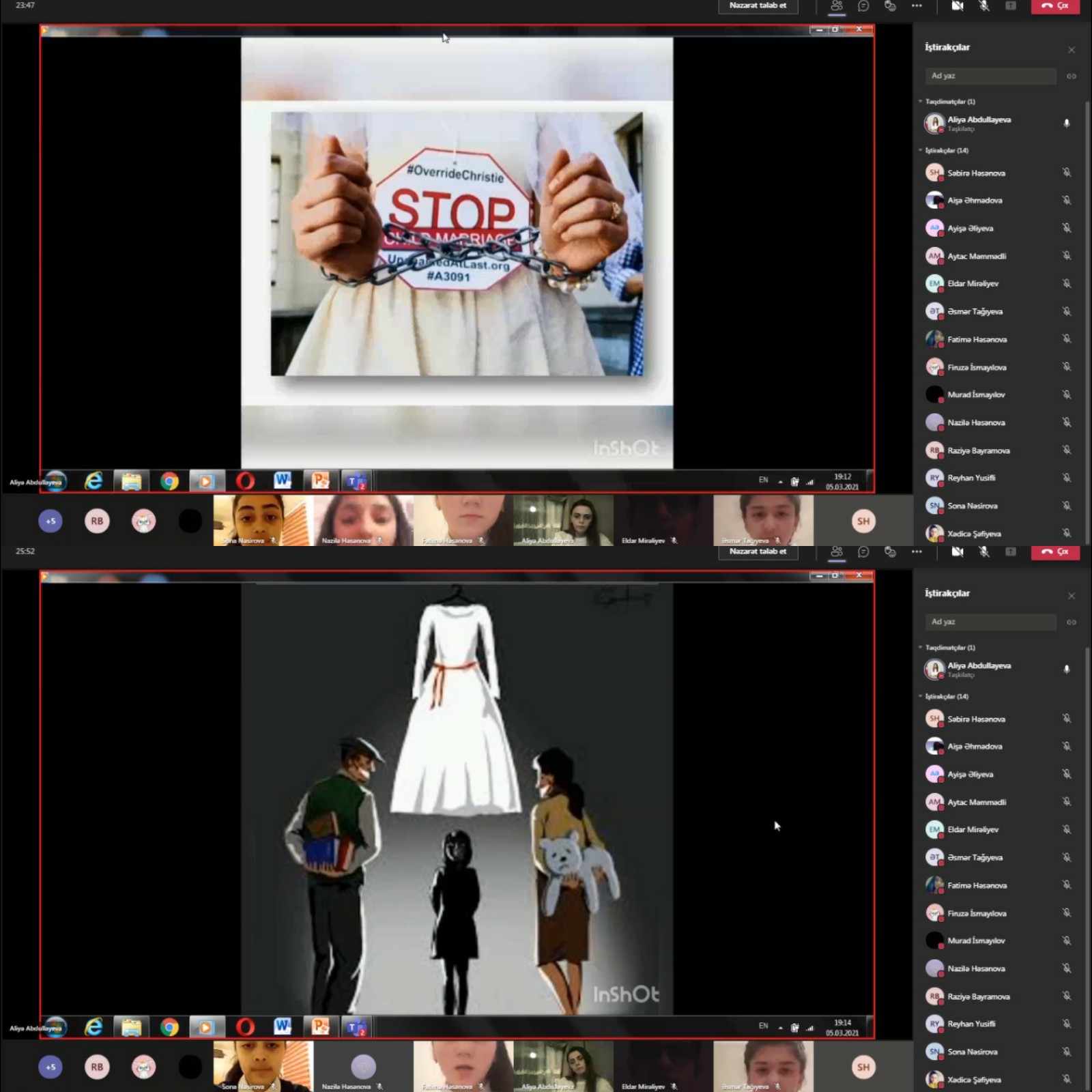Click red Çıx leave button in the 25:52 meeting
The width and height of the screenshot is (1092, 1092).
click(1055, 551)
